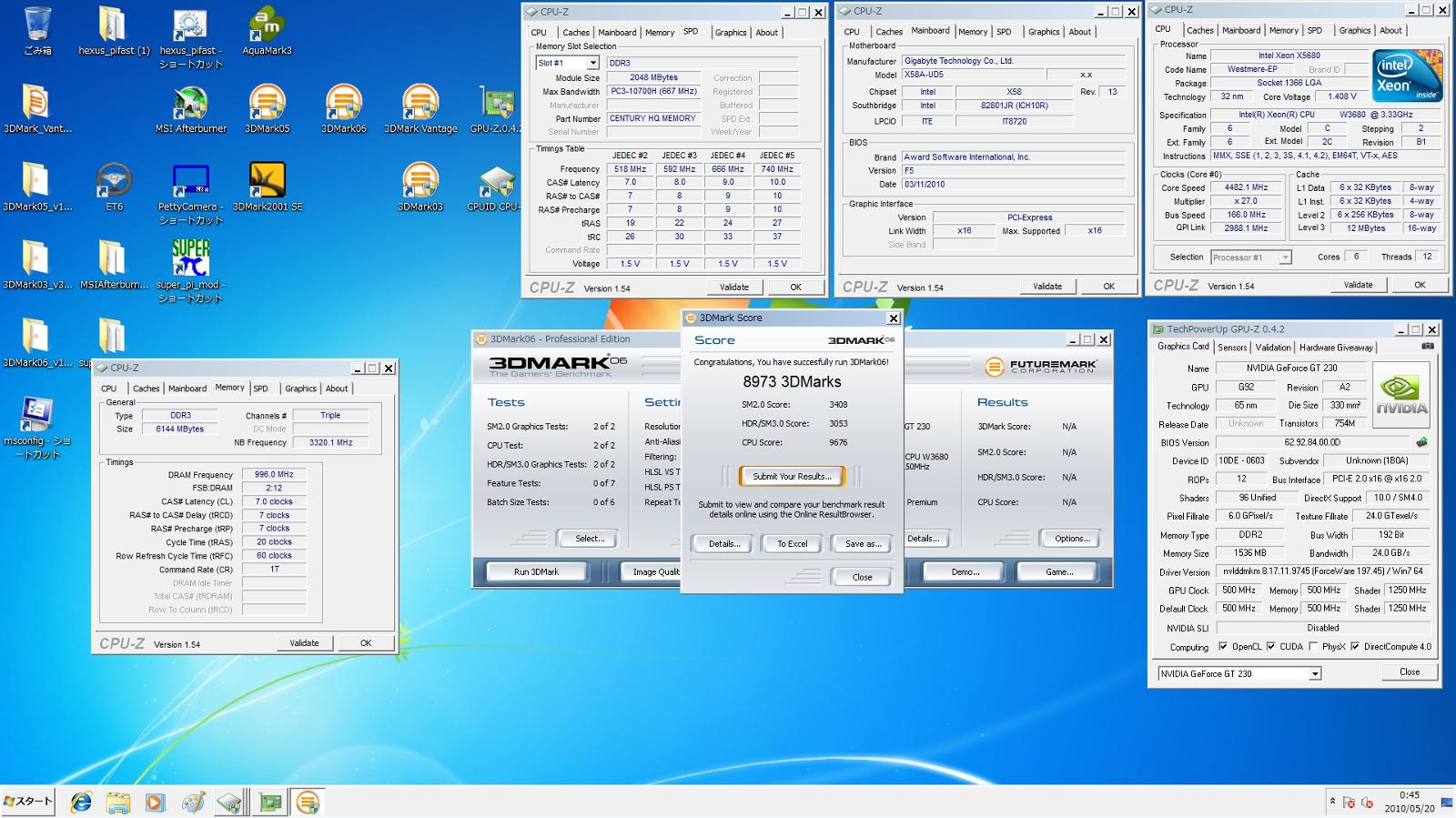Toggle the PhysX checkbox in GPU-Z
Image resolution: width=1456 pixels, height=818 pixels.
[x=1313, y=647]
